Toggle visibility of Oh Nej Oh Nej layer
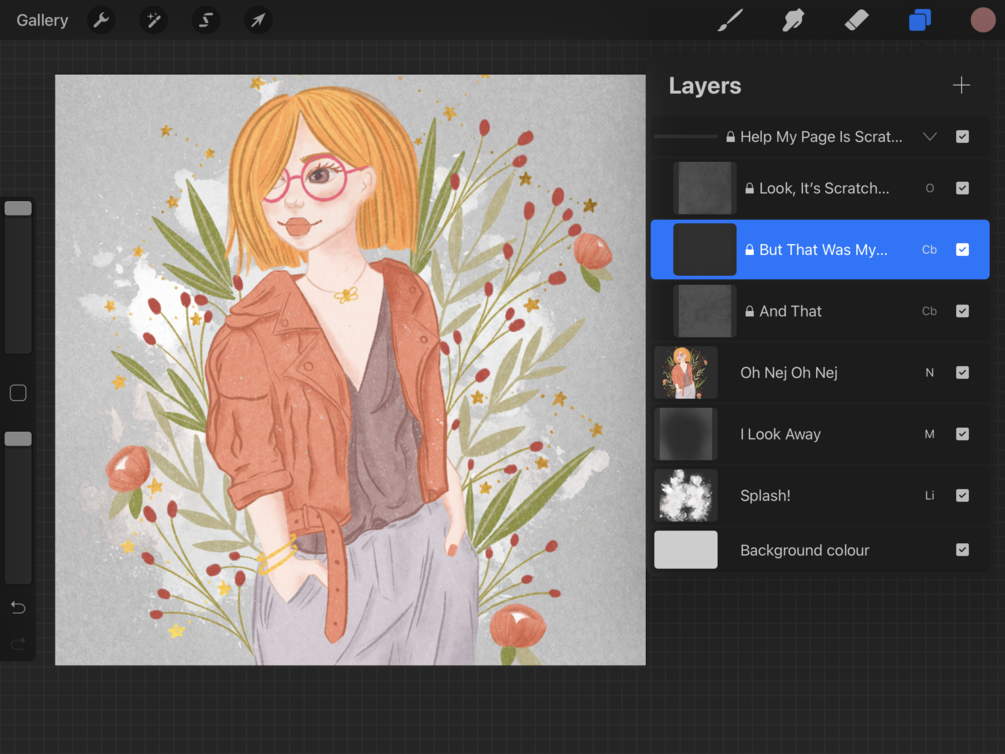 962,373
